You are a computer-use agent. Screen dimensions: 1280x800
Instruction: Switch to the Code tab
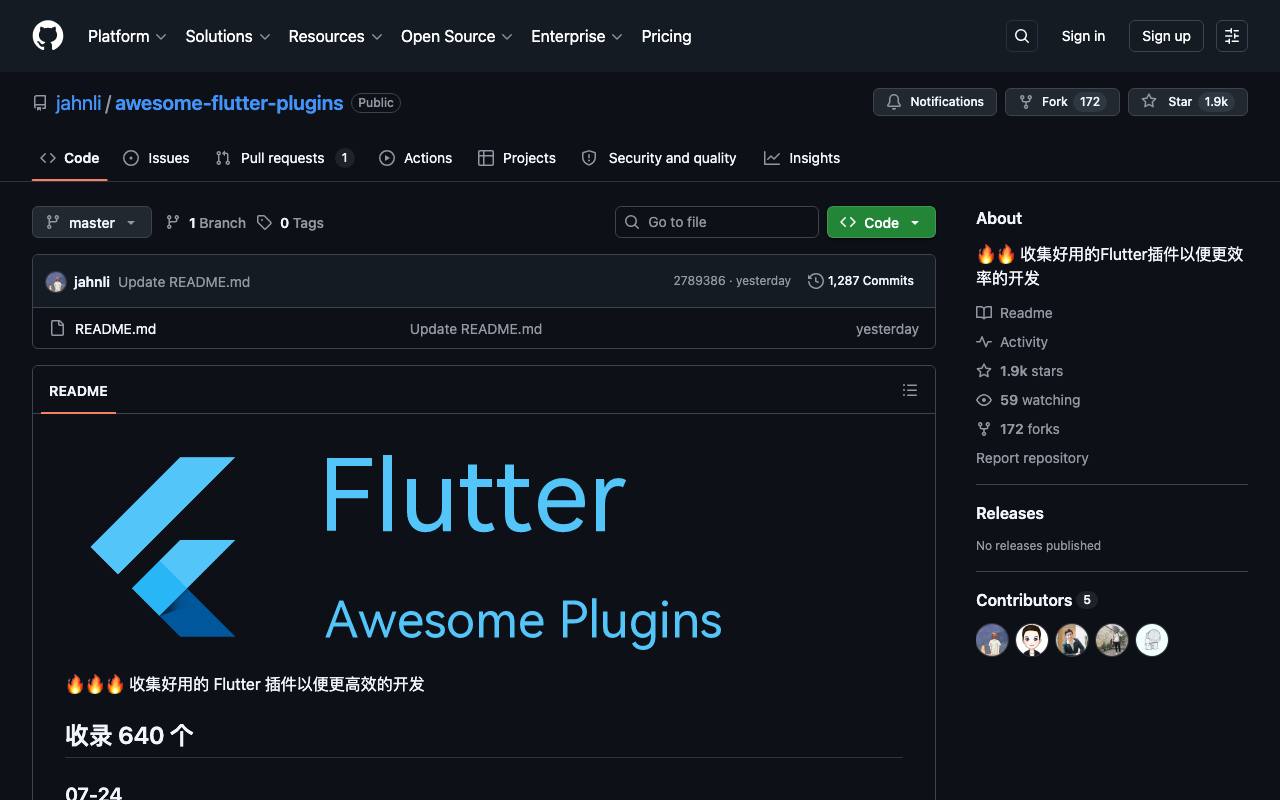[70, 158]
